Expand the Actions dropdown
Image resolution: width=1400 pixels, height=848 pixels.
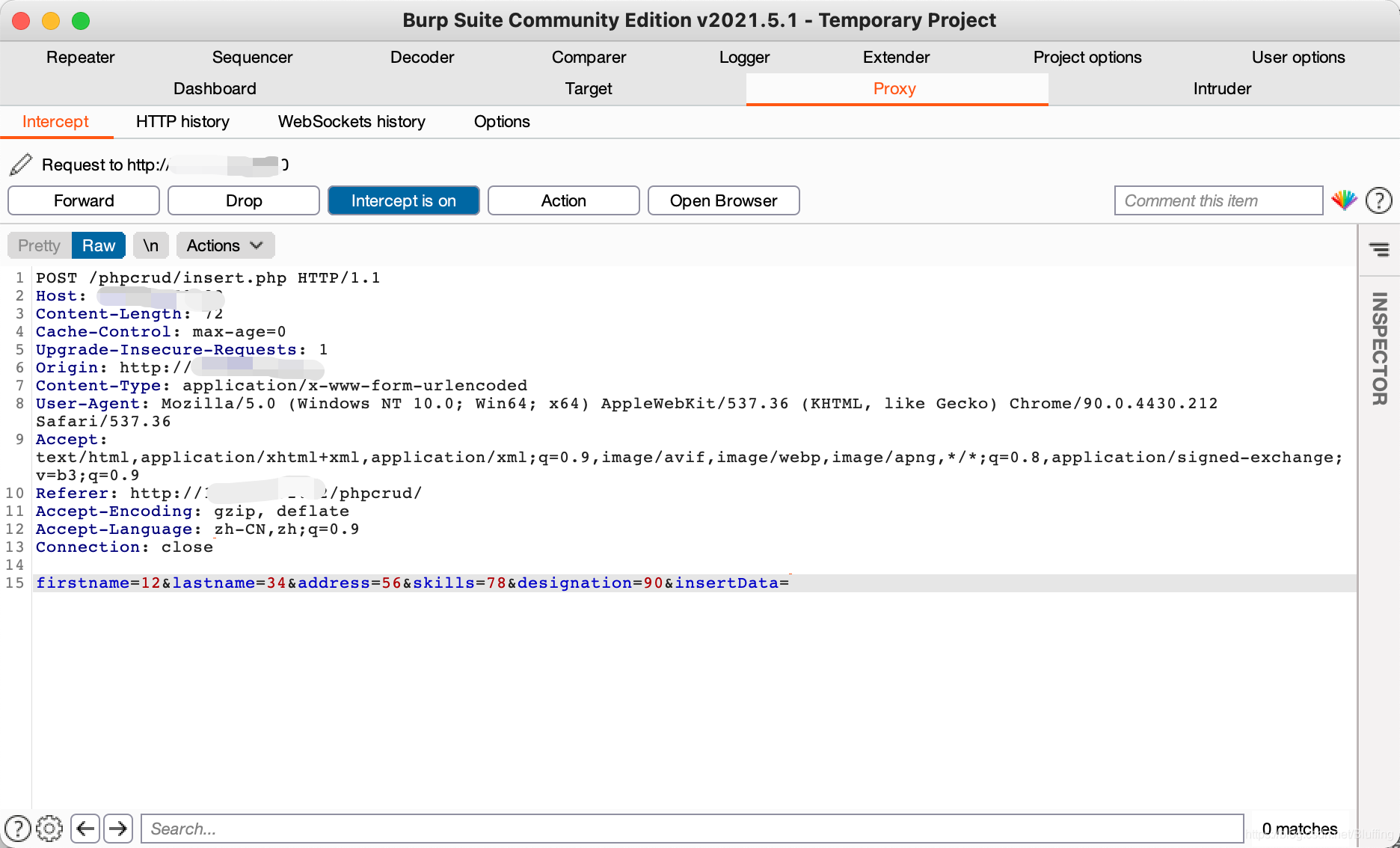(225, 245)
